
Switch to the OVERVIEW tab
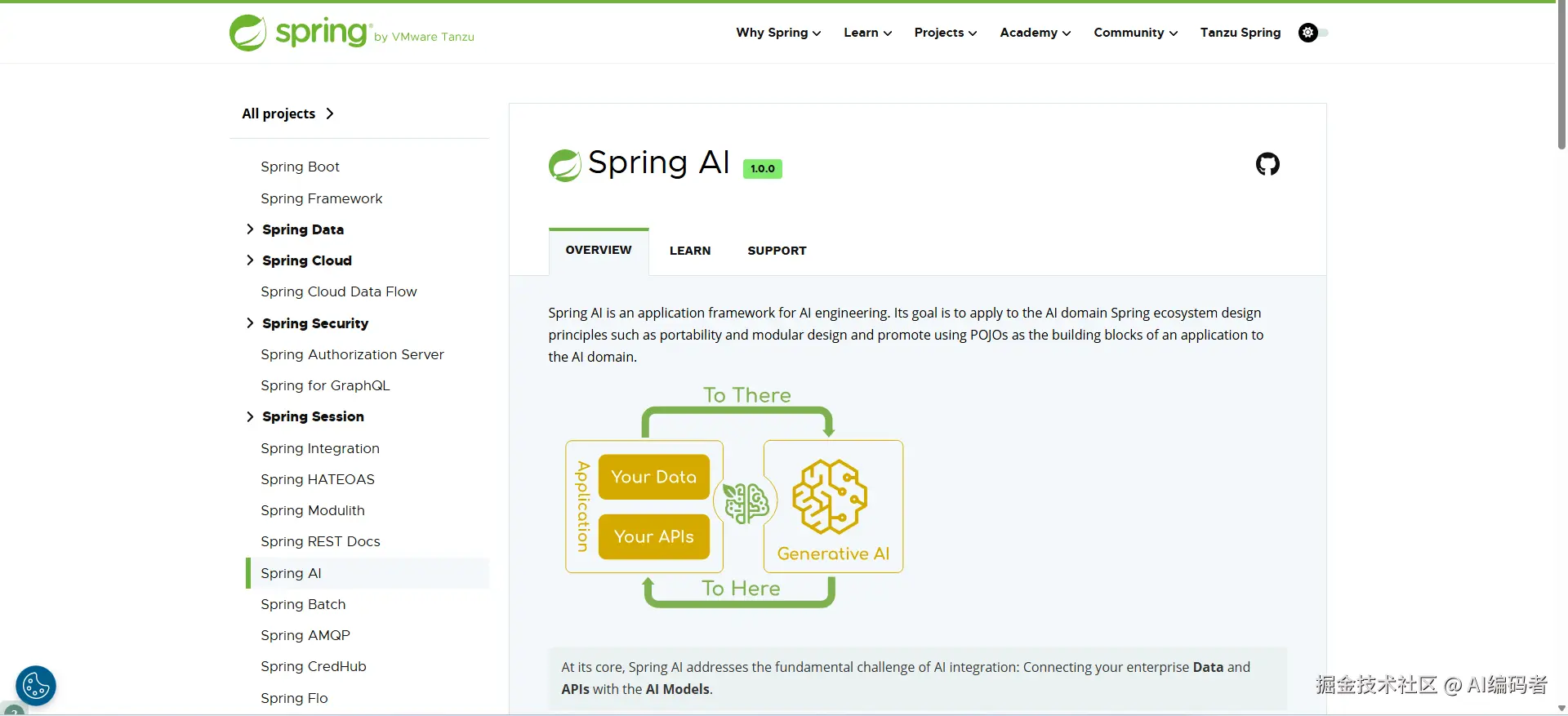[599, 251]
